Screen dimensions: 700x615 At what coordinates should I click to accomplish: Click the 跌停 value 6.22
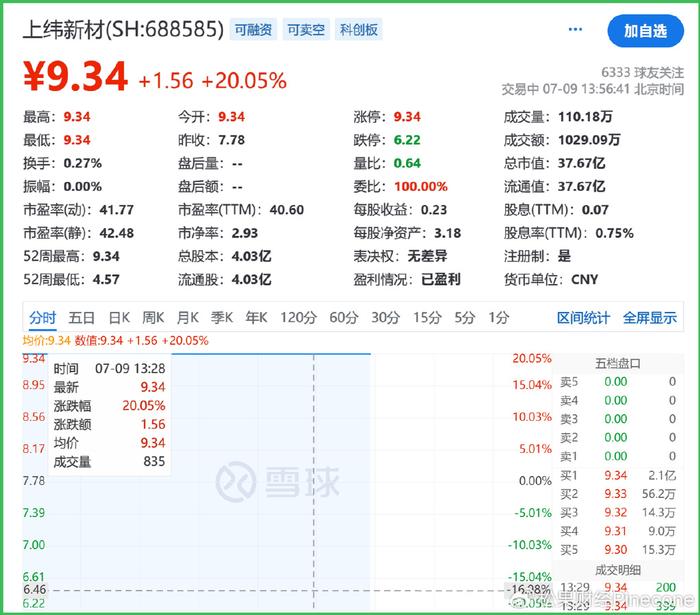407,140
